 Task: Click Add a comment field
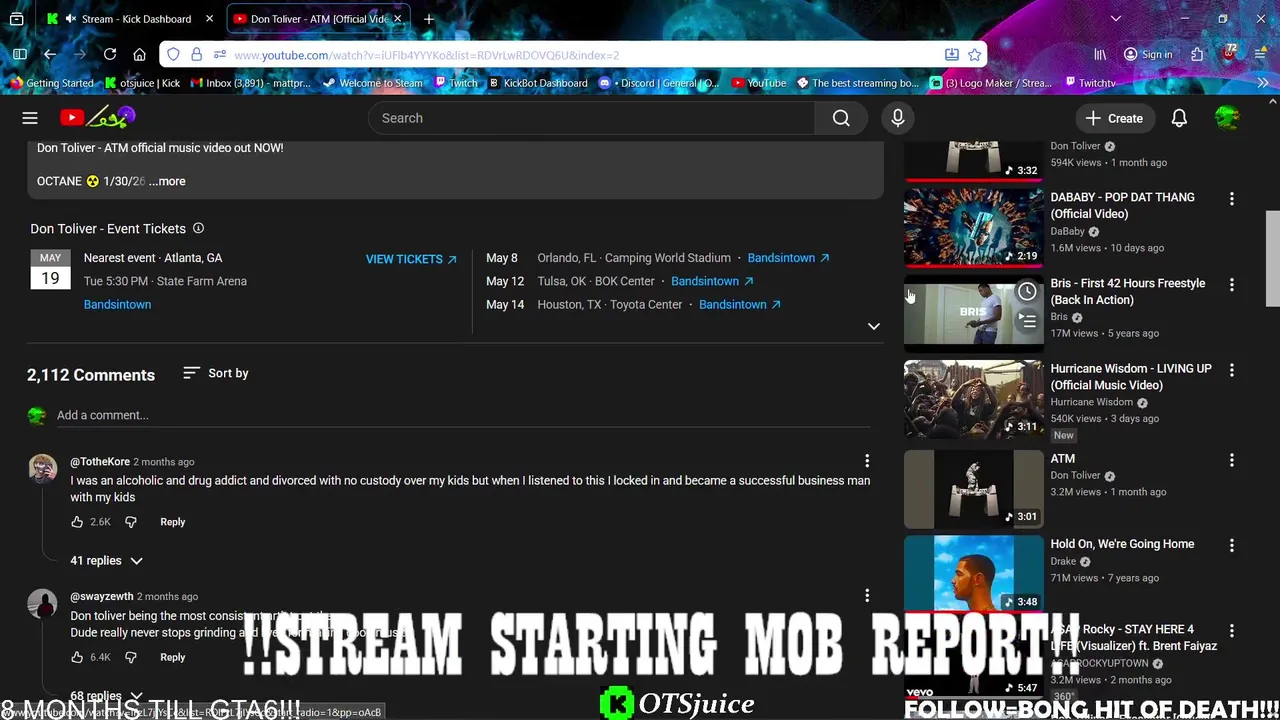465,415
